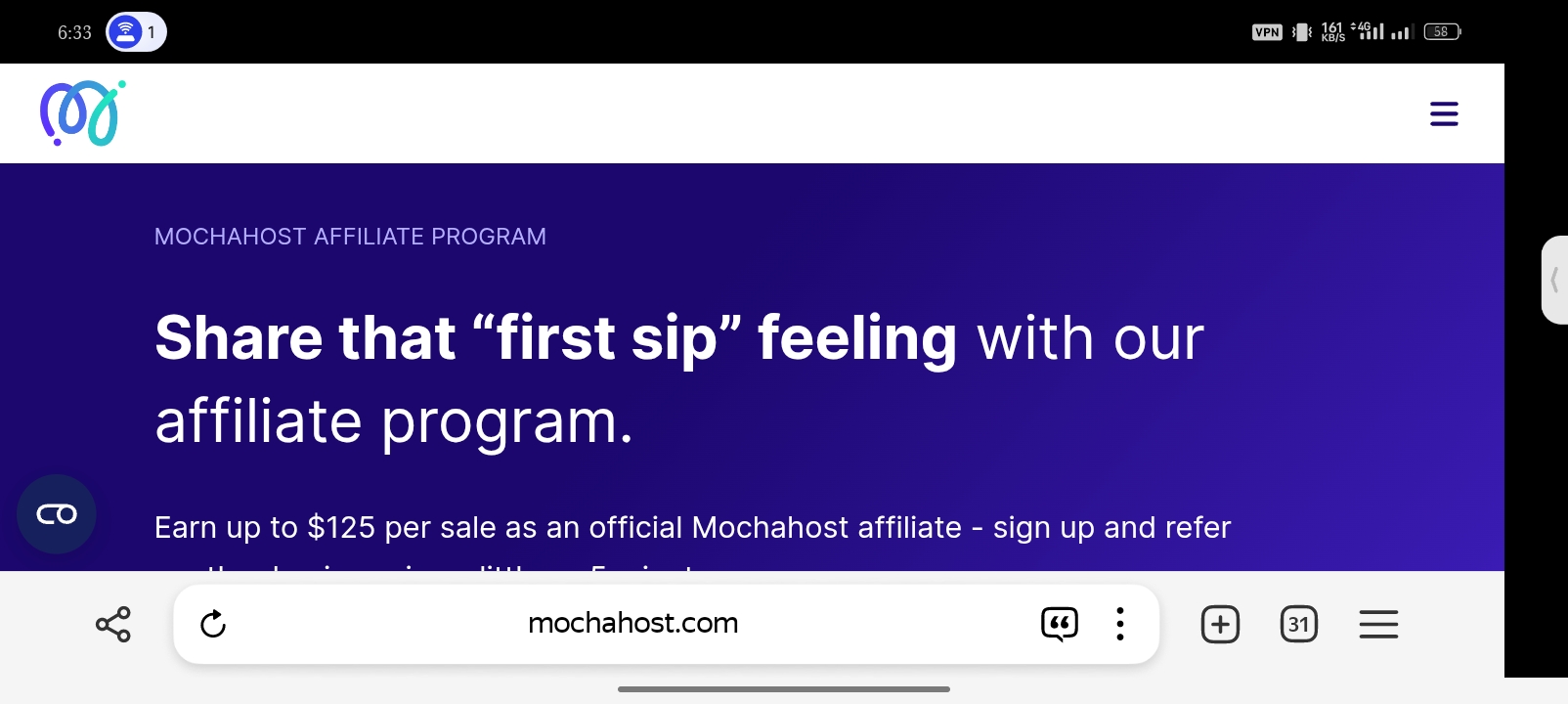Tap the vibrate mode status icon
The width and height of the screenshot is (1568, 704).
click(x=1301, y=32)
